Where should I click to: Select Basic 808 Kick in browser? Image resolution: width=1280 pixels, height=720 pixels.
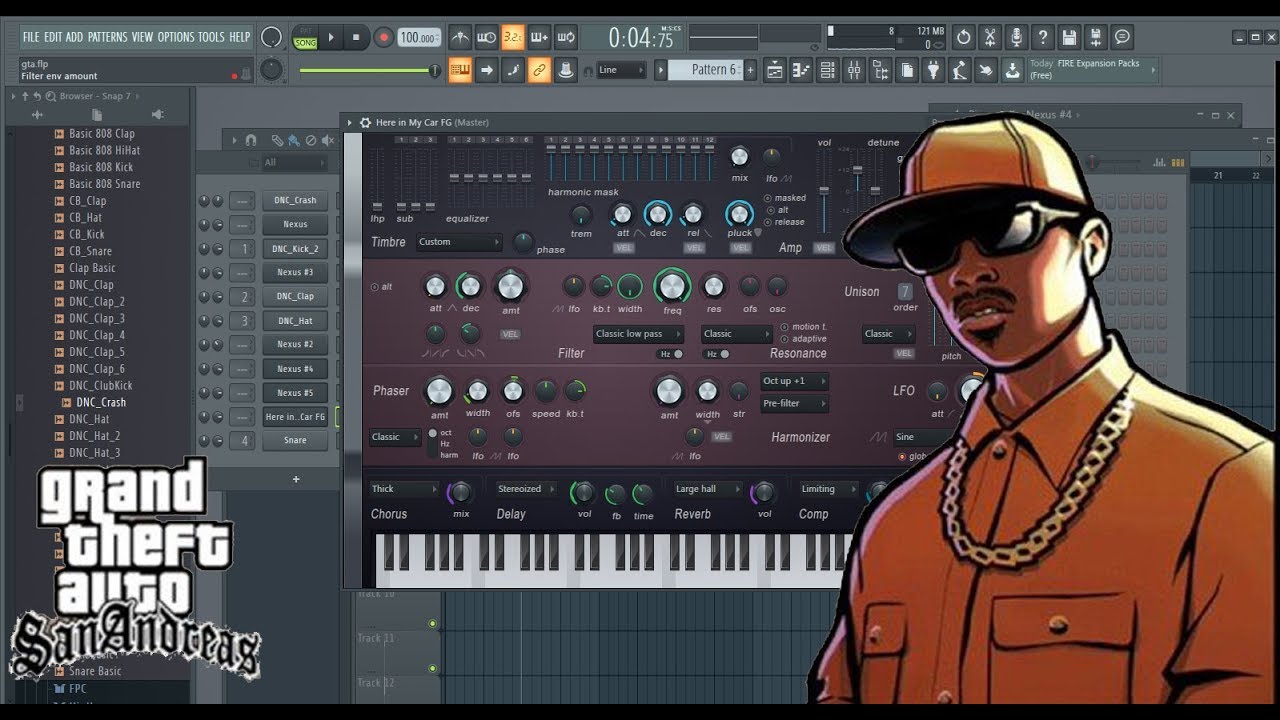(x=100, y=167)
